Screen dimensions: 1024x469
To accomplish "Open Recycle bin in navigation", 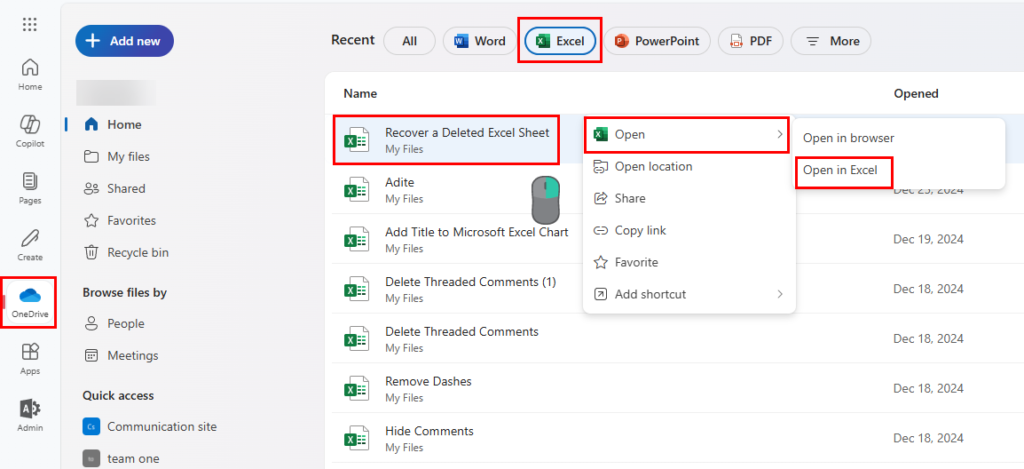I will pos(127,252).
